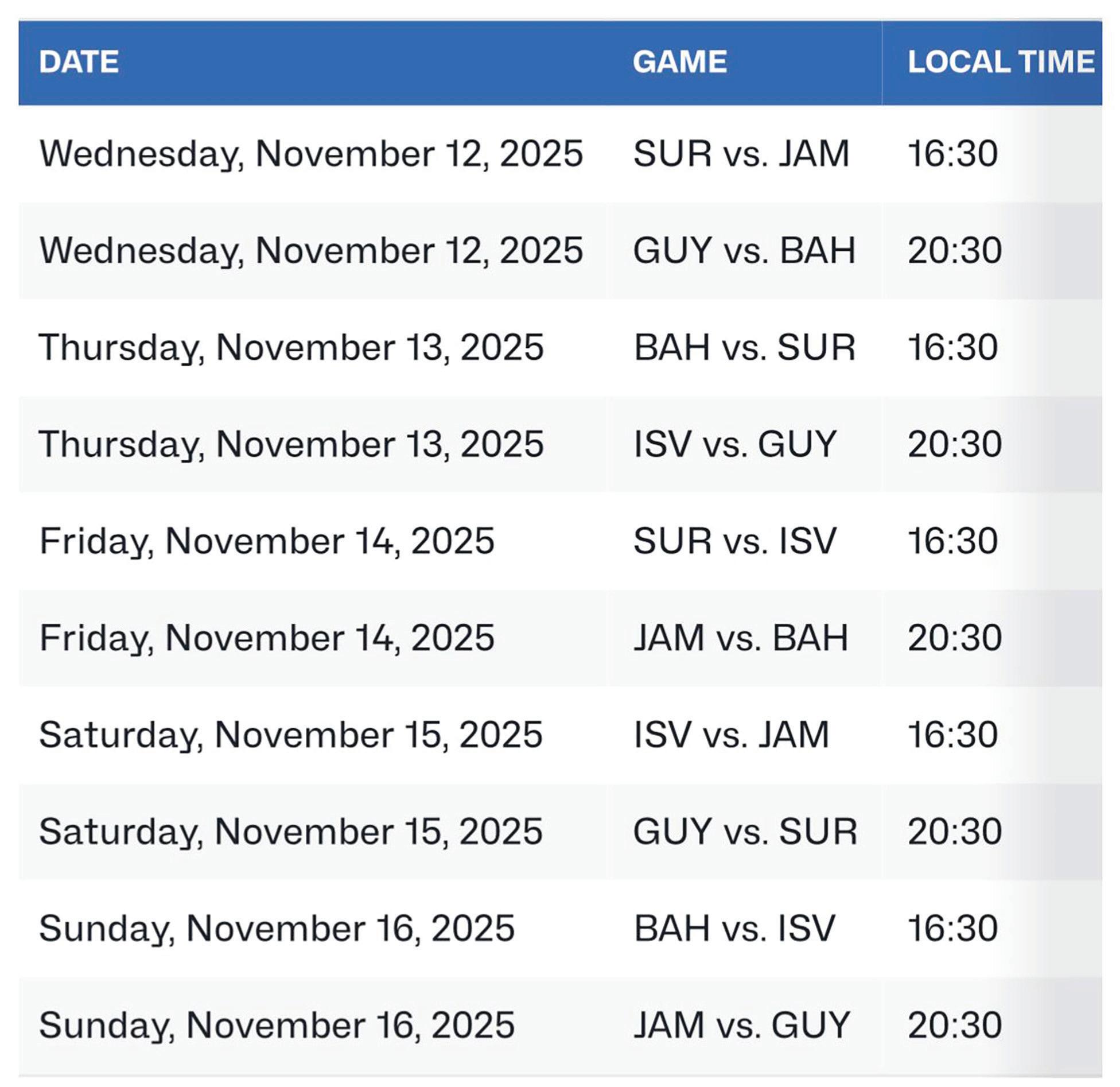Select the ISV vs. JAM game cell

(x=731, y=735)
